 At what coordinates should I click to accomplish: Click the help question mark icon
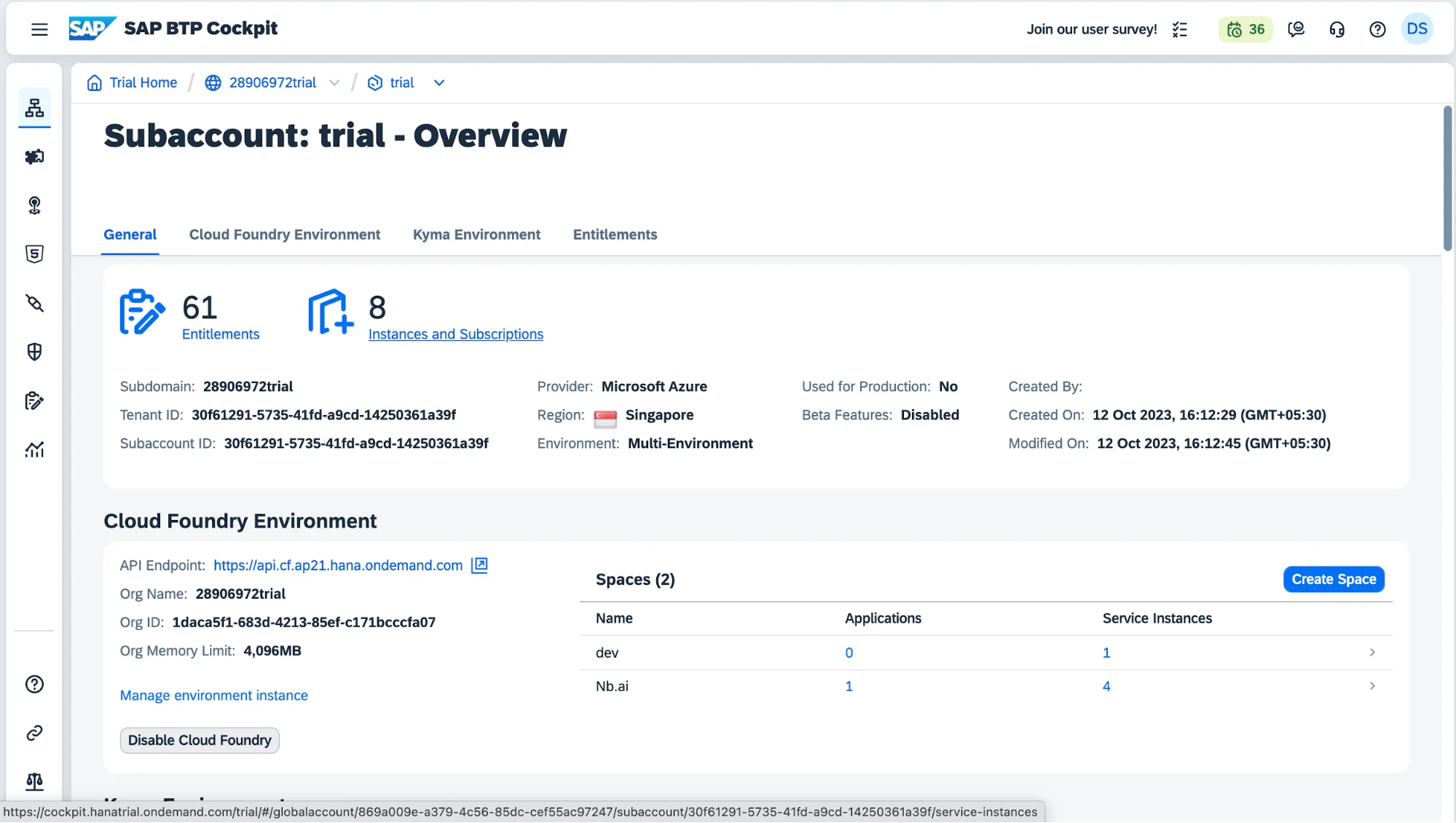(1378, 29)
